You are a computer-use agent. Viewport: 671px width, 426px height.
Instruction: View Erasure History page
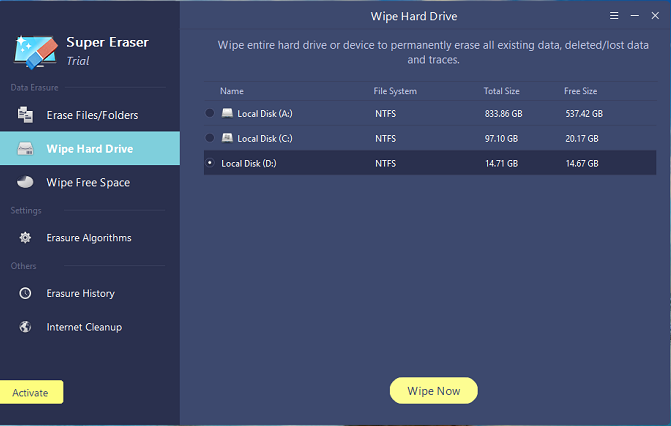click(90, 293)
